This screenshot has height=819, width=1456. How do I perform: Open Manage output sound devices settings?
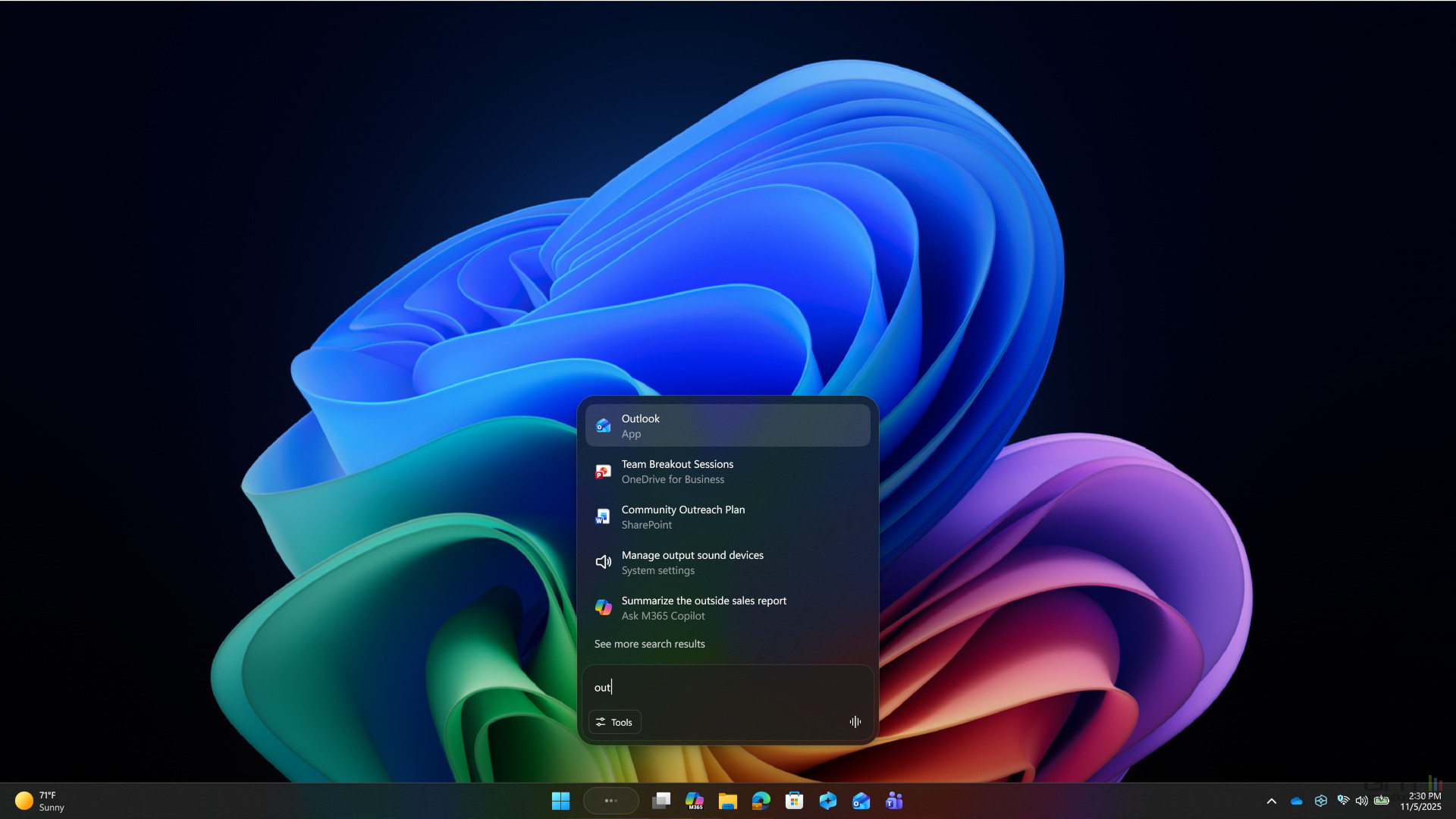[x=726, y=561]
